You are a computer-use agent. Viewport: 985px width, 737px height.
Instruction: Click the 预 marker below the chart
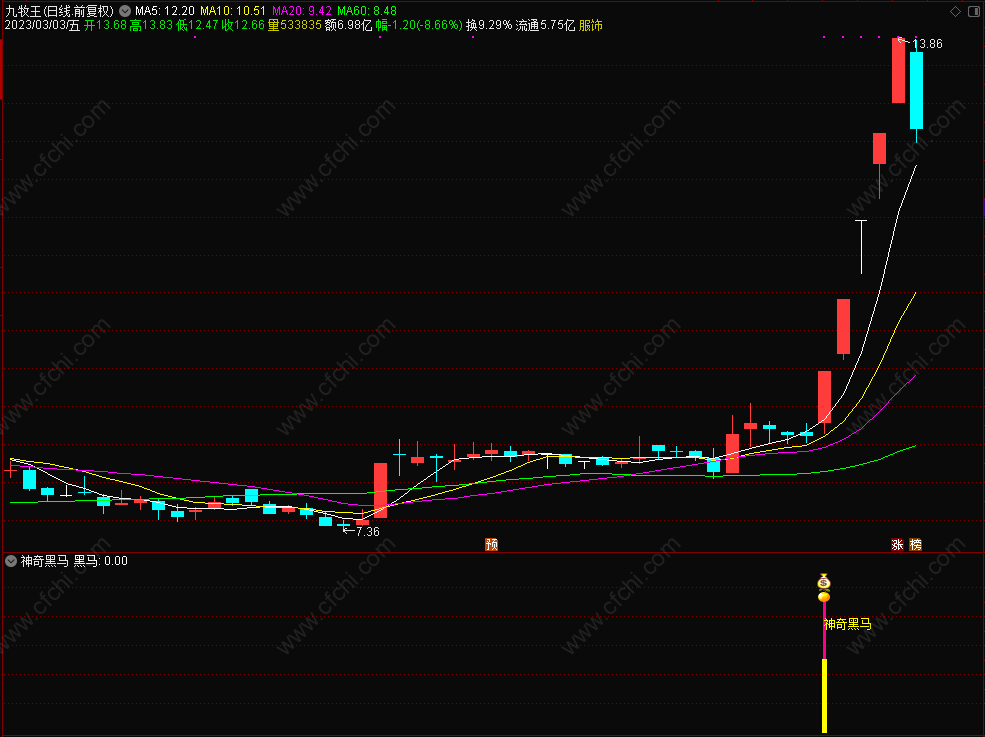click(491, 544)
